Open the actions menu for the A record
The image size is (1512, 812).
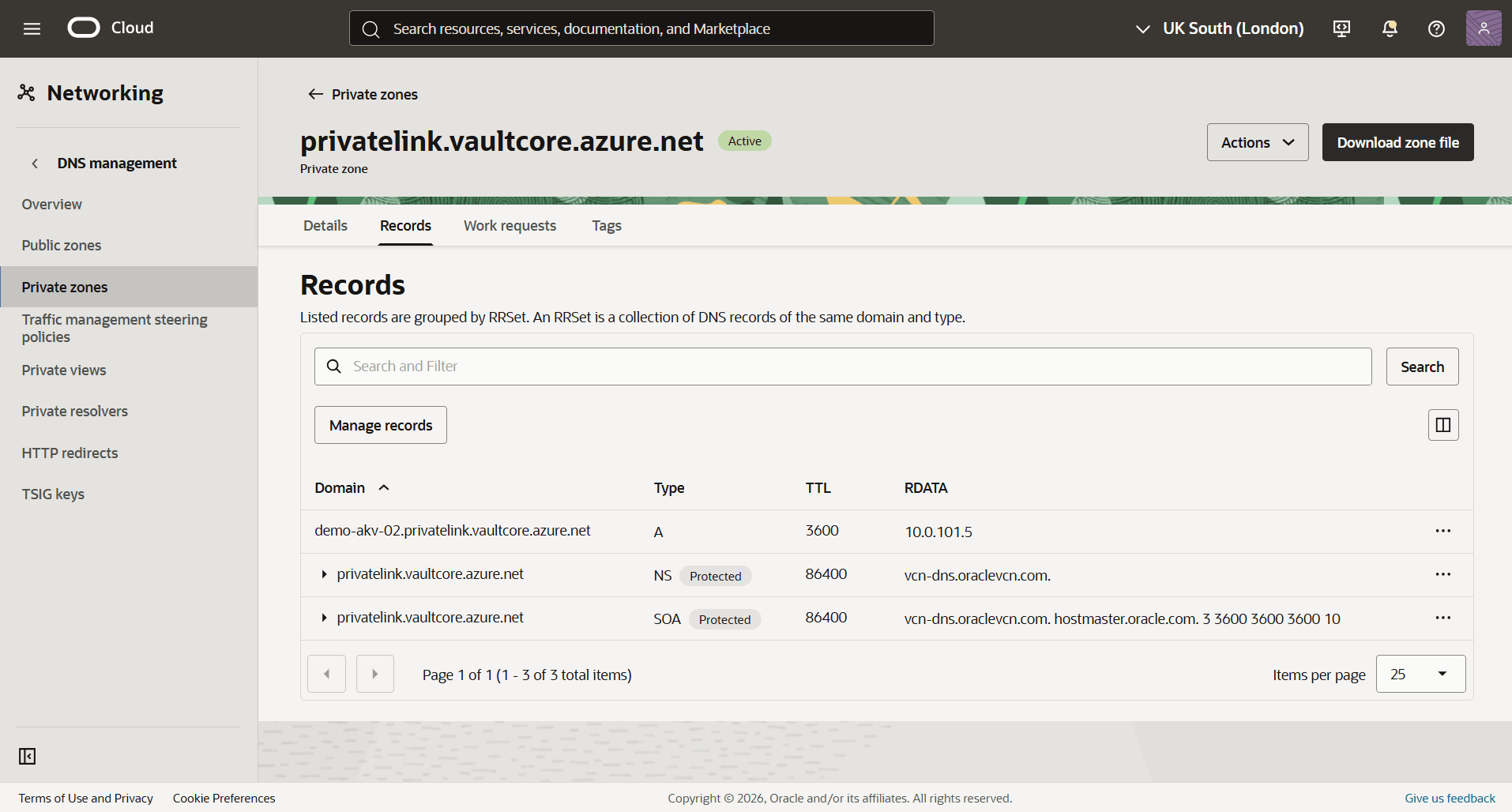pyautogui.click(x=1442, y=531)
